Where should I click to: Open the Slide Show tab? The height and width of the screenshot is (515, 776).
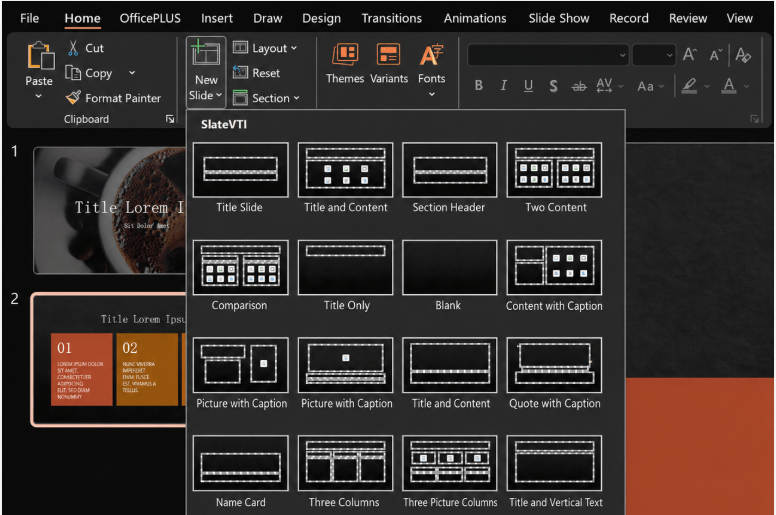pyautogui.click(x=559, y=18)
